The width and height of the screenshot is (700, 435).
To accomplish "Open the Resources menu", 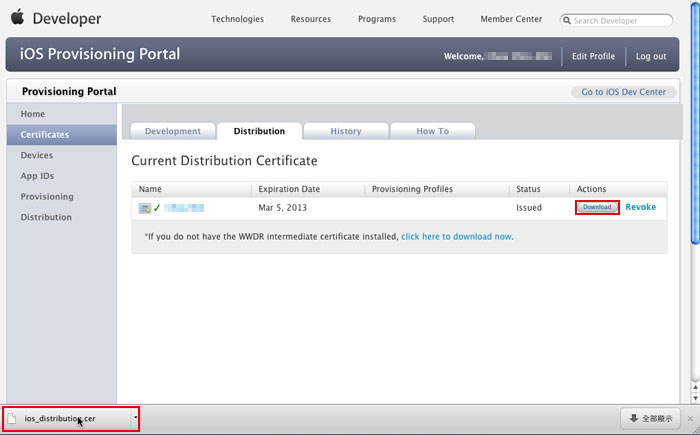I will coord(311,19).
